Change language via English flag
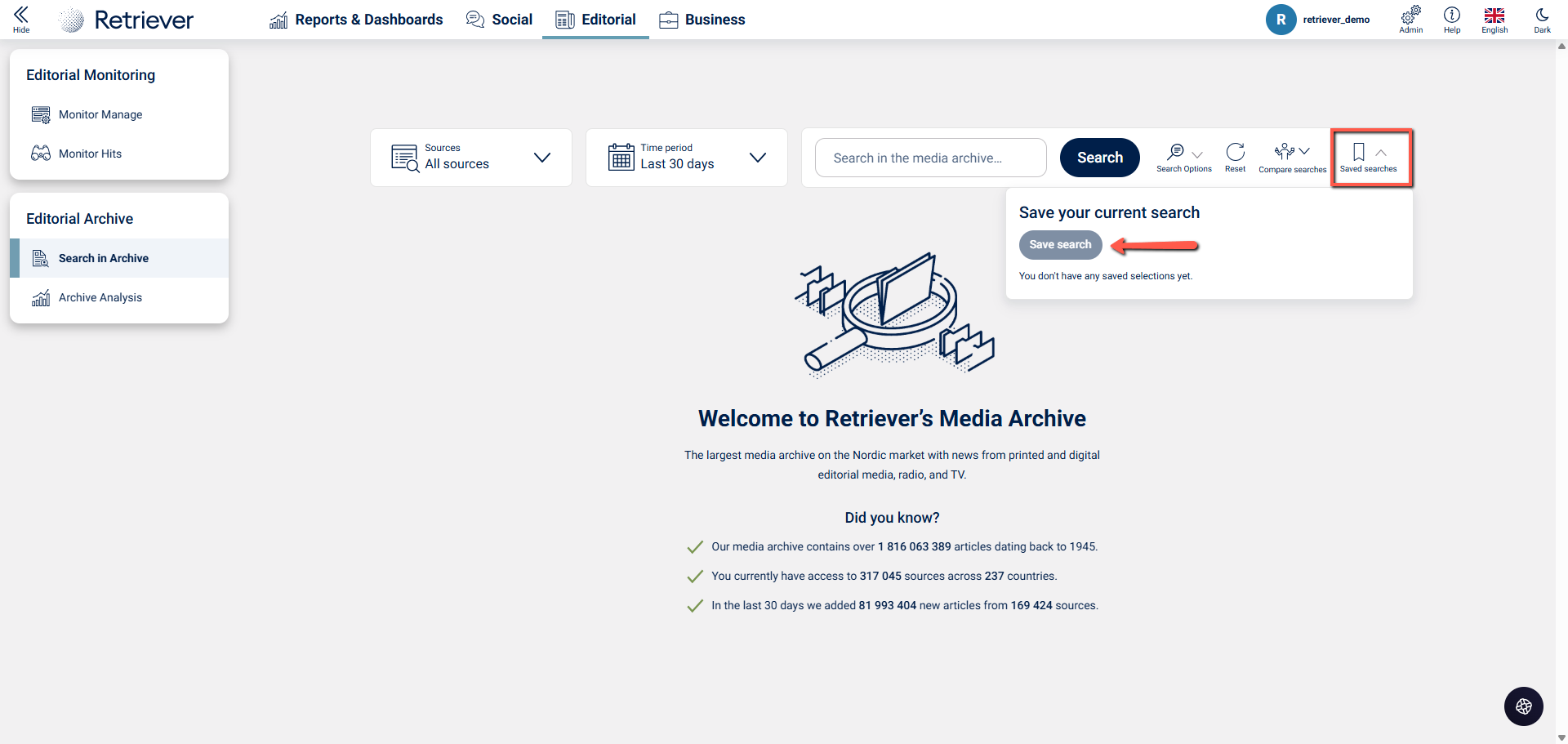Image resolution: width=1568 pixels, height=744 pixels. [1494, 15]
